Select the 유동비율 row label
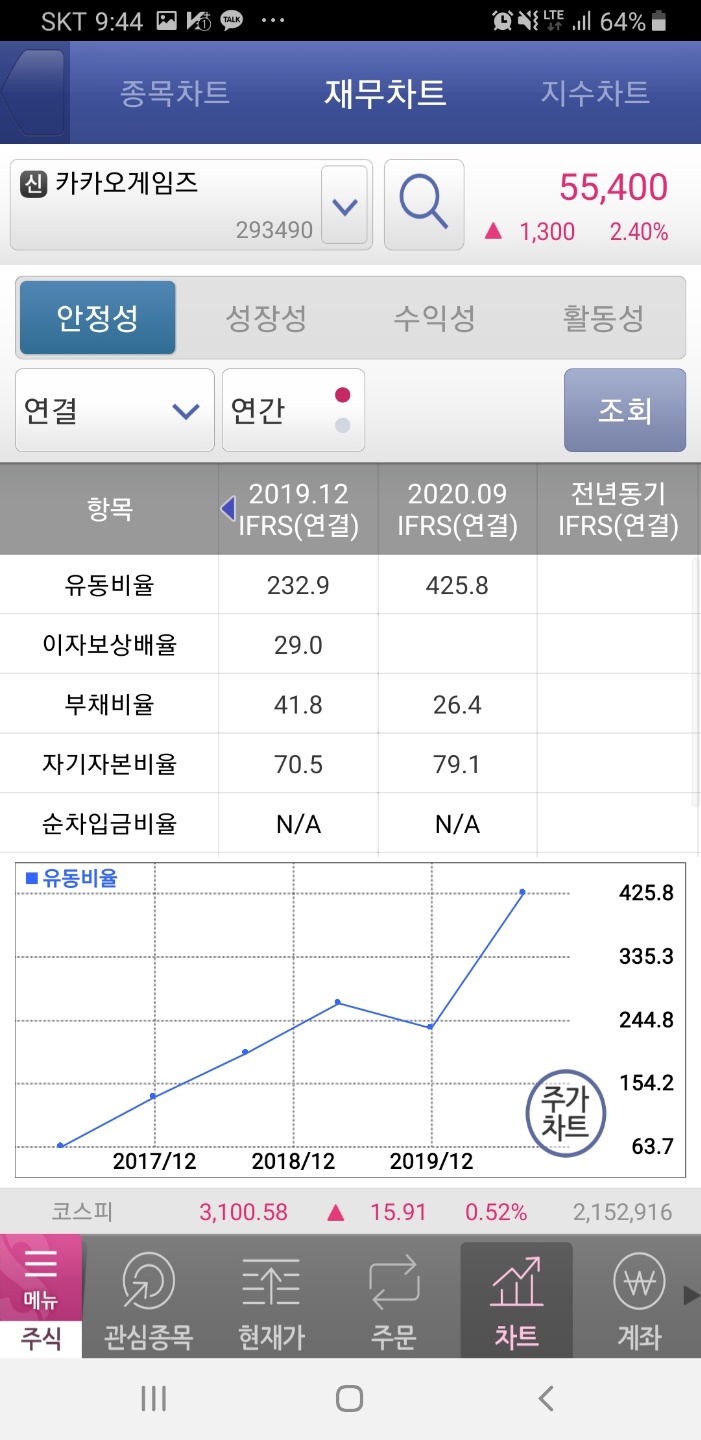Image resolution: width=701 pixels, height=1440 pixels. pyautogui.click(x=109, y=585)
